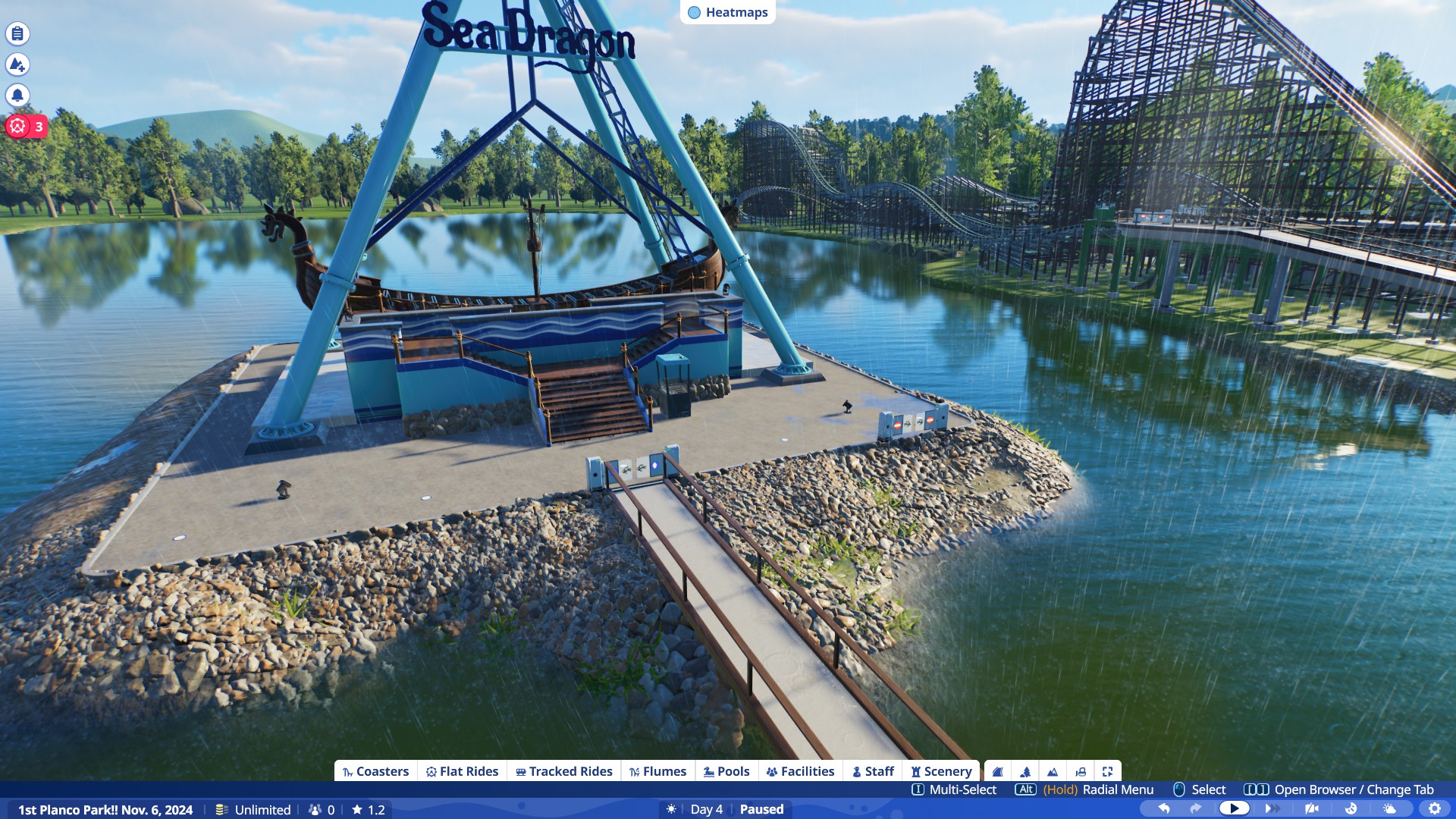
Task: Select the multi-select frame tool icon
Action: coord(1108,771)
